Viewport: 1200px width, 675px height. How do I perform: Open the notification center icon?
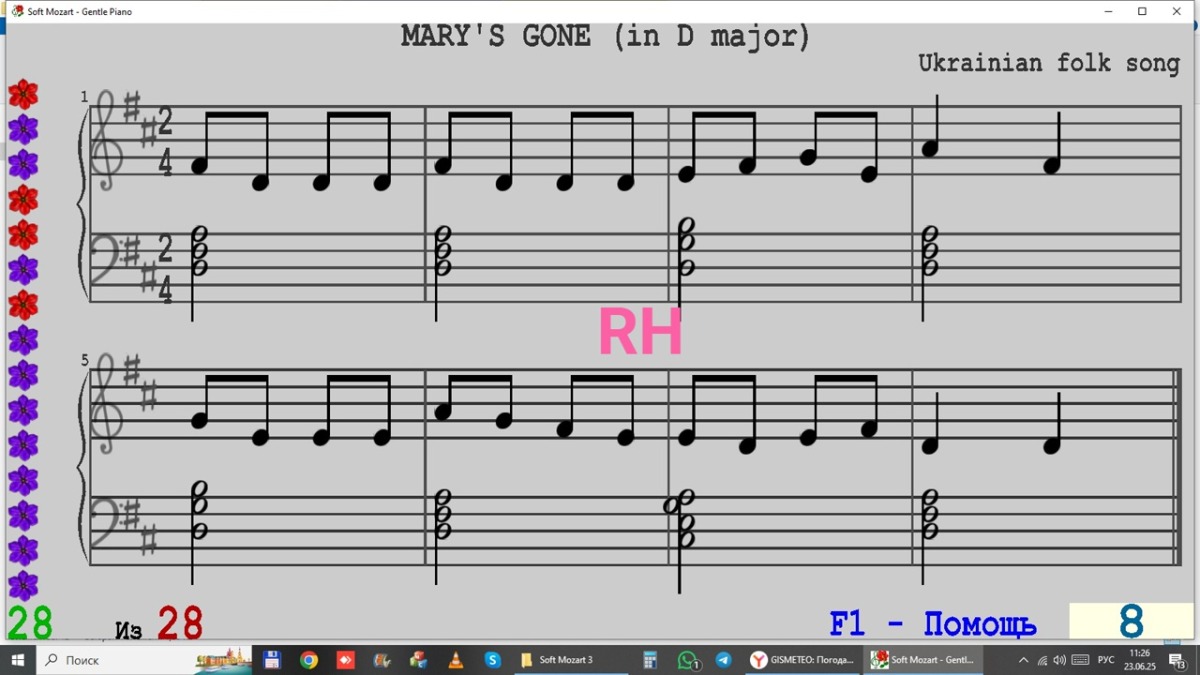[1178, 660]
